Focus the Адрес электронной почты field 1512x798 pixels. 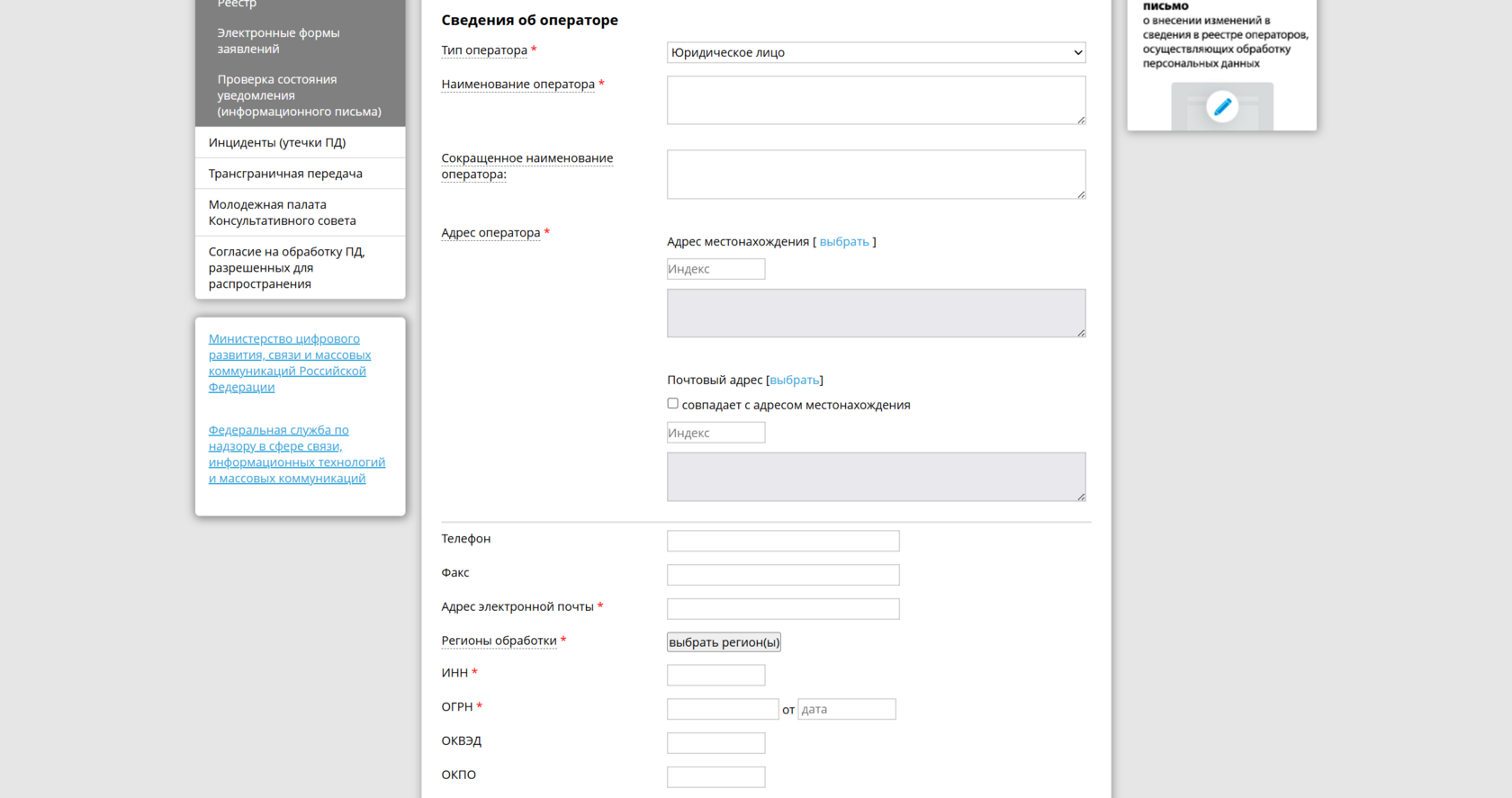pos(783,609)
